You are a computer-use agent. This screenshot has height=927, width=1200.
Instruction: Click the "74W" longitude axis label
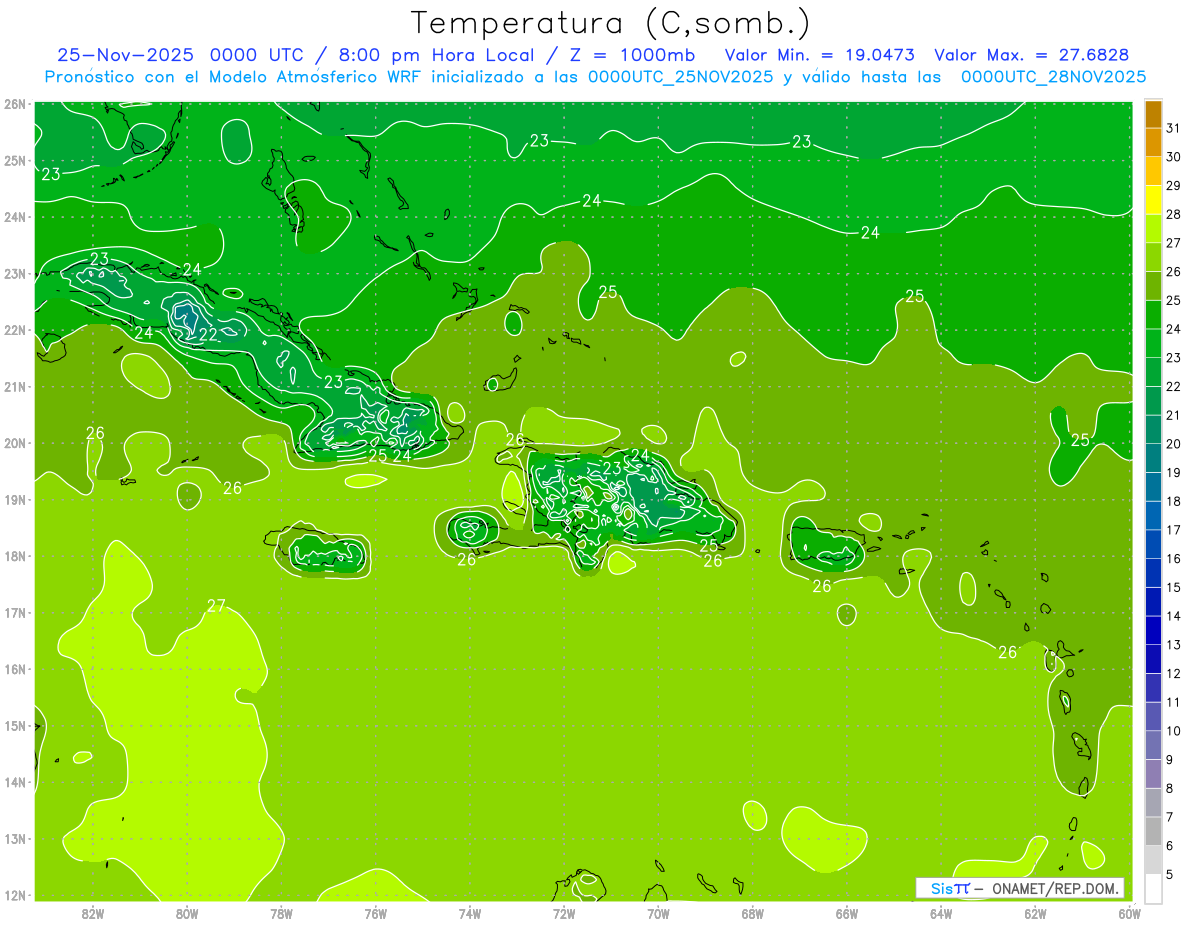[x=470, y=913]
